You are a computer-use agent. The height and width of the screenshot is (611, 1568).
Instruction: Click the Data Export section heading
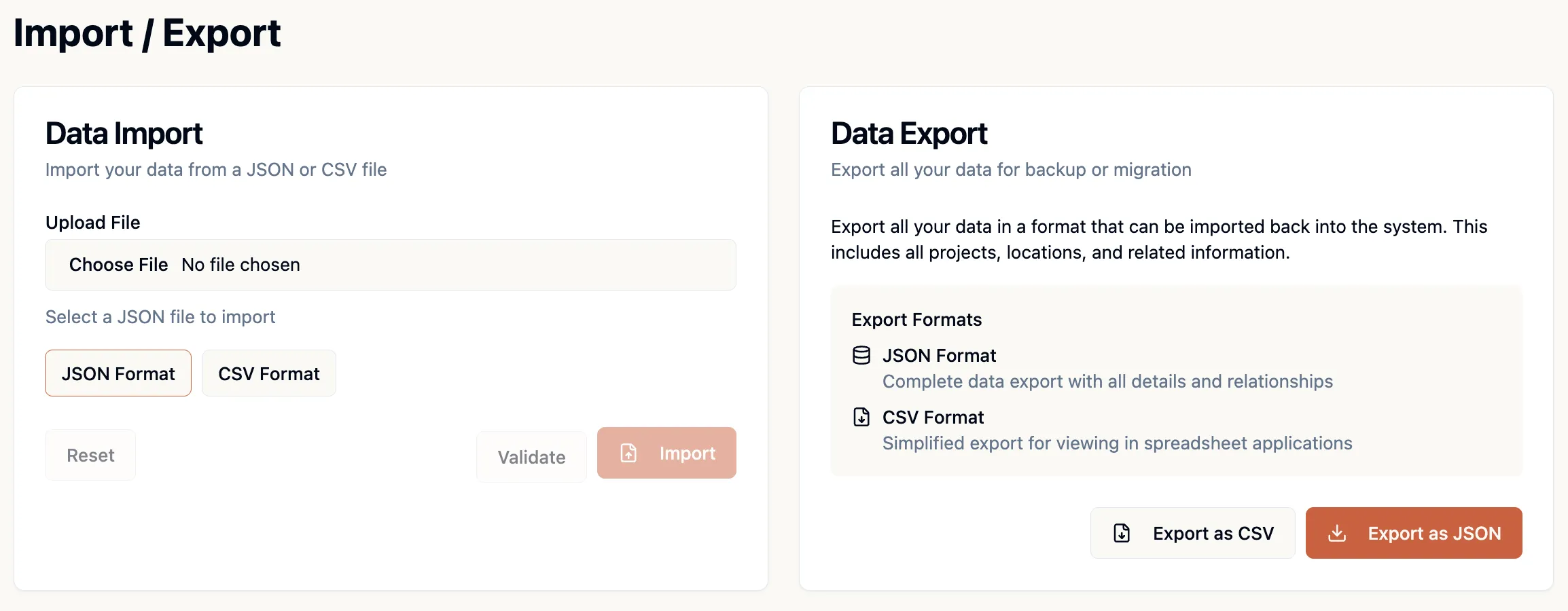[908, 133]
